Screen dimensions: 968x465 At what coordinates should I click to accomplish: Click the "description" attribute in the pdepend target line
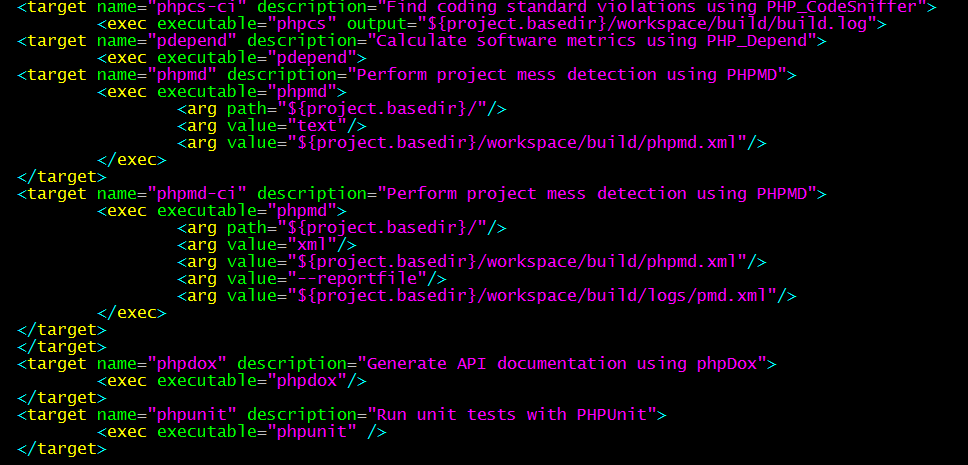point(302,41)
